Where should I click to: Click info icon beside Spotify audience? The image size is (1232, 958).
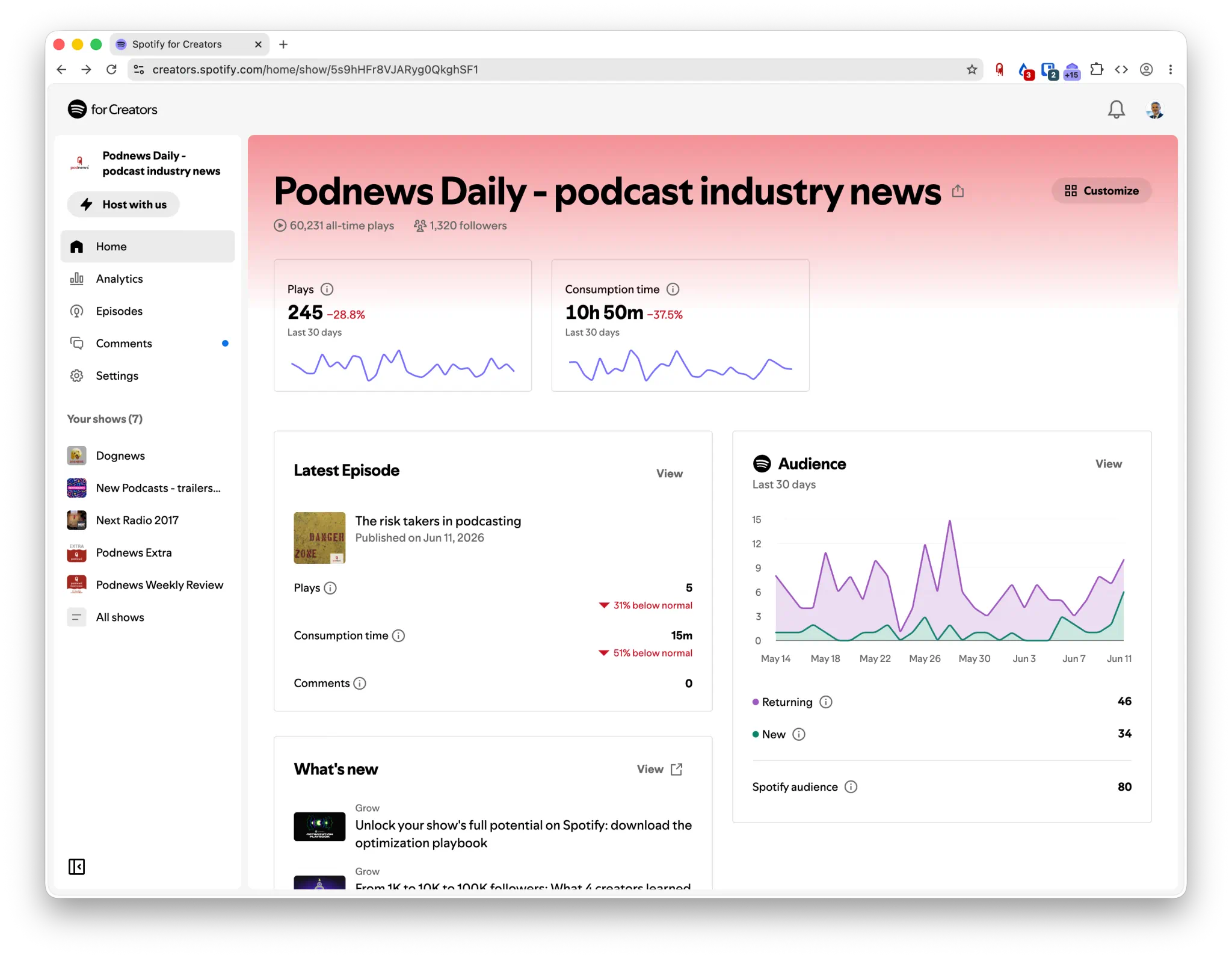[851, 787]
